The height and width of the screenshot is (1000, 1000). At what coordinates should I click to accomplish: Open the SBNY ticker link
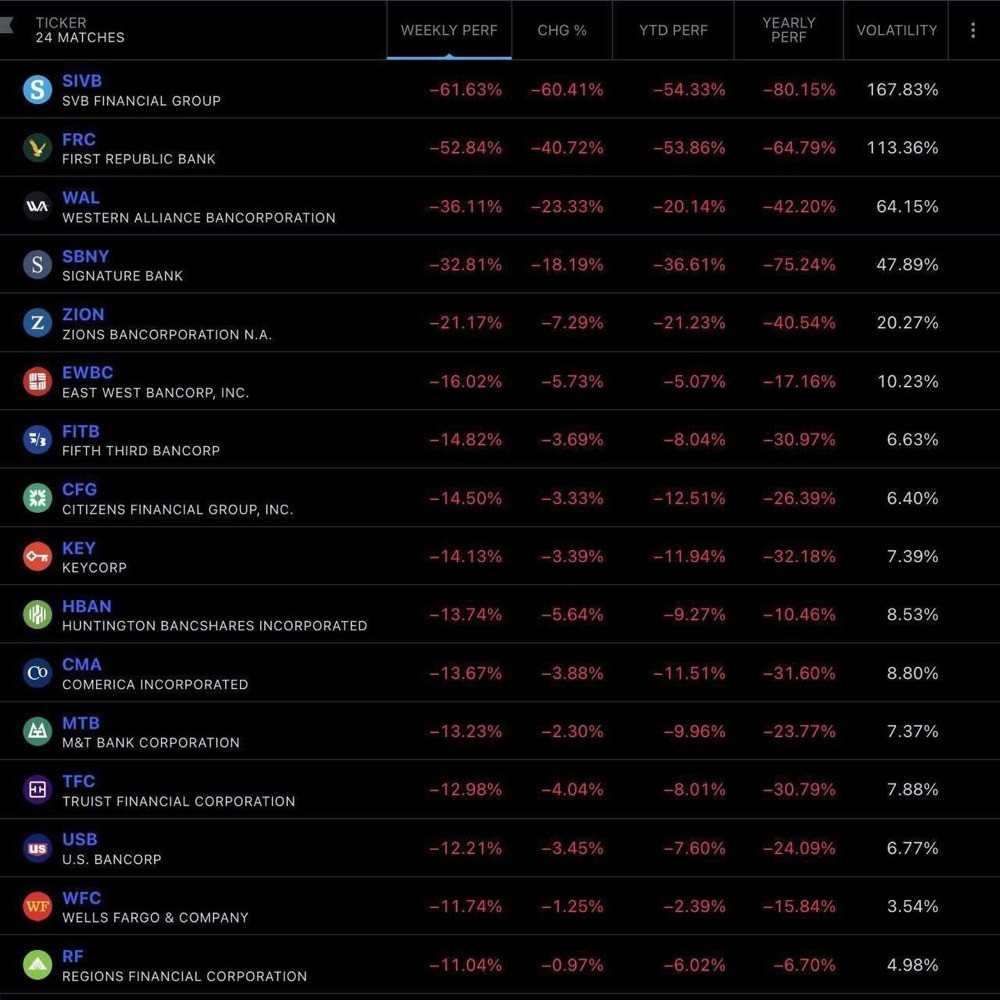85,256
